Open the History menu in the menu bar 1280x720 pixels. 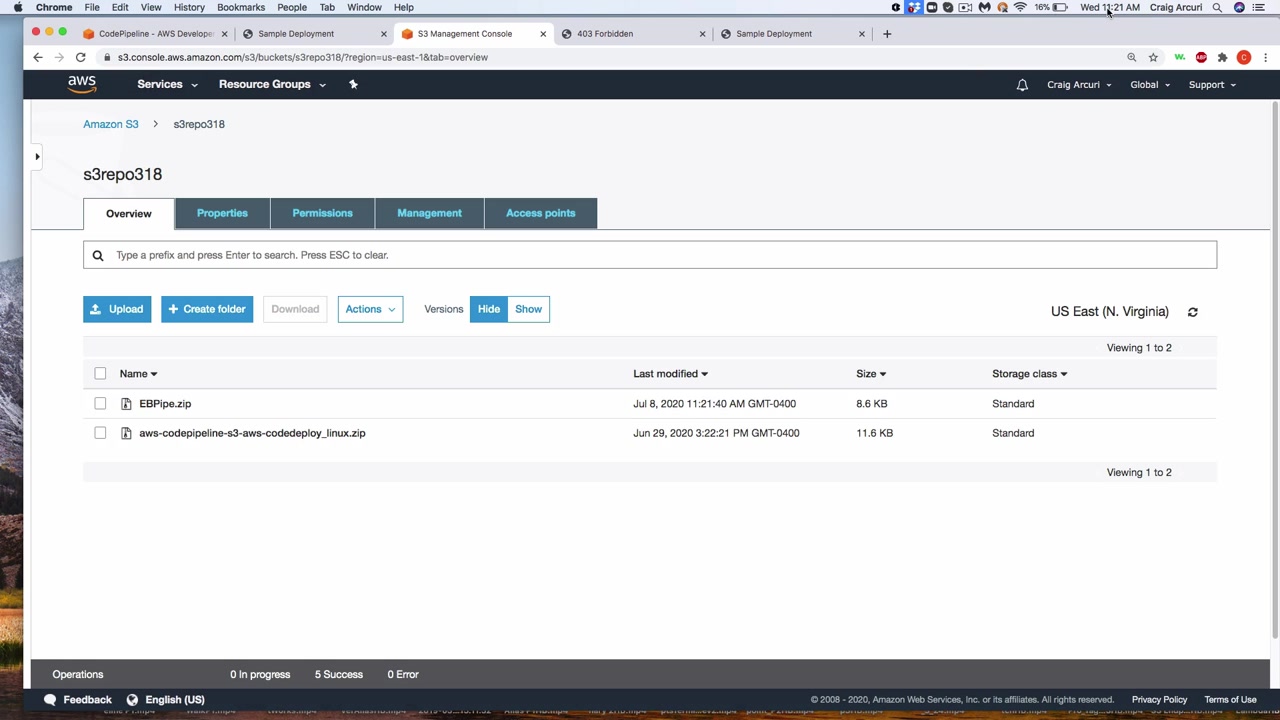(x=189, y=7)
